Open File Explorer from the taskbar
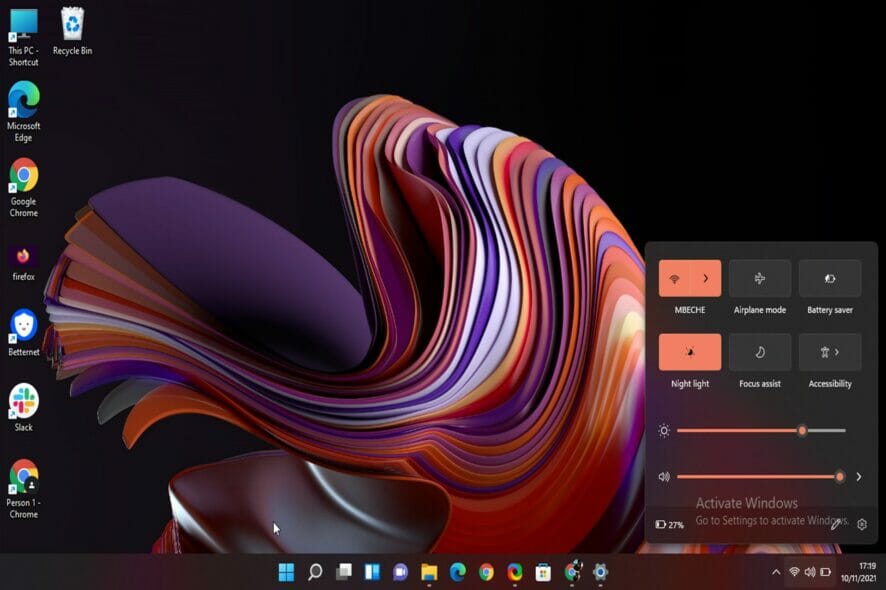The height and width of the screenshot is (590, 886). pyautogui.click(x=427, y=573)
